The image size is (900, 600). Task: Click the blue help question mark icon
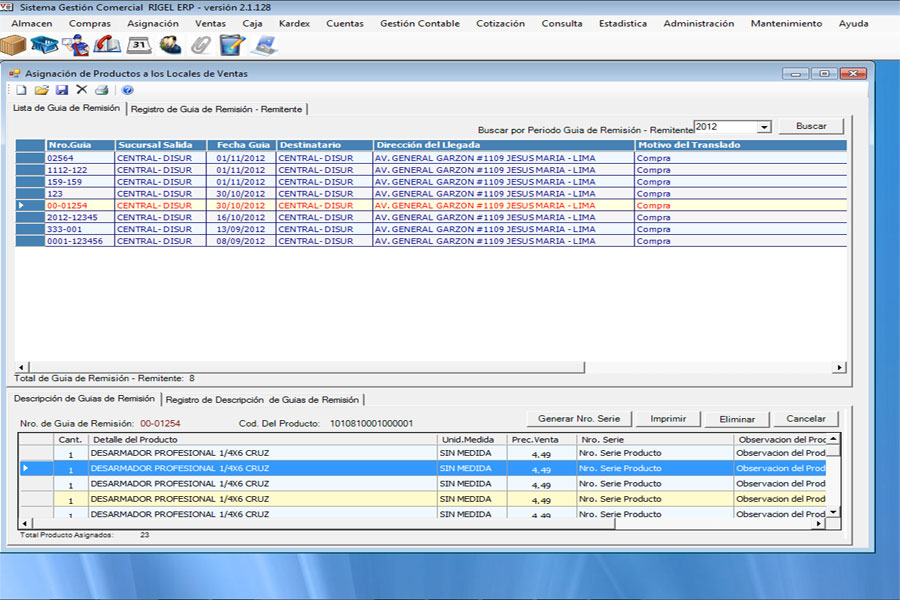pos(127,90)
